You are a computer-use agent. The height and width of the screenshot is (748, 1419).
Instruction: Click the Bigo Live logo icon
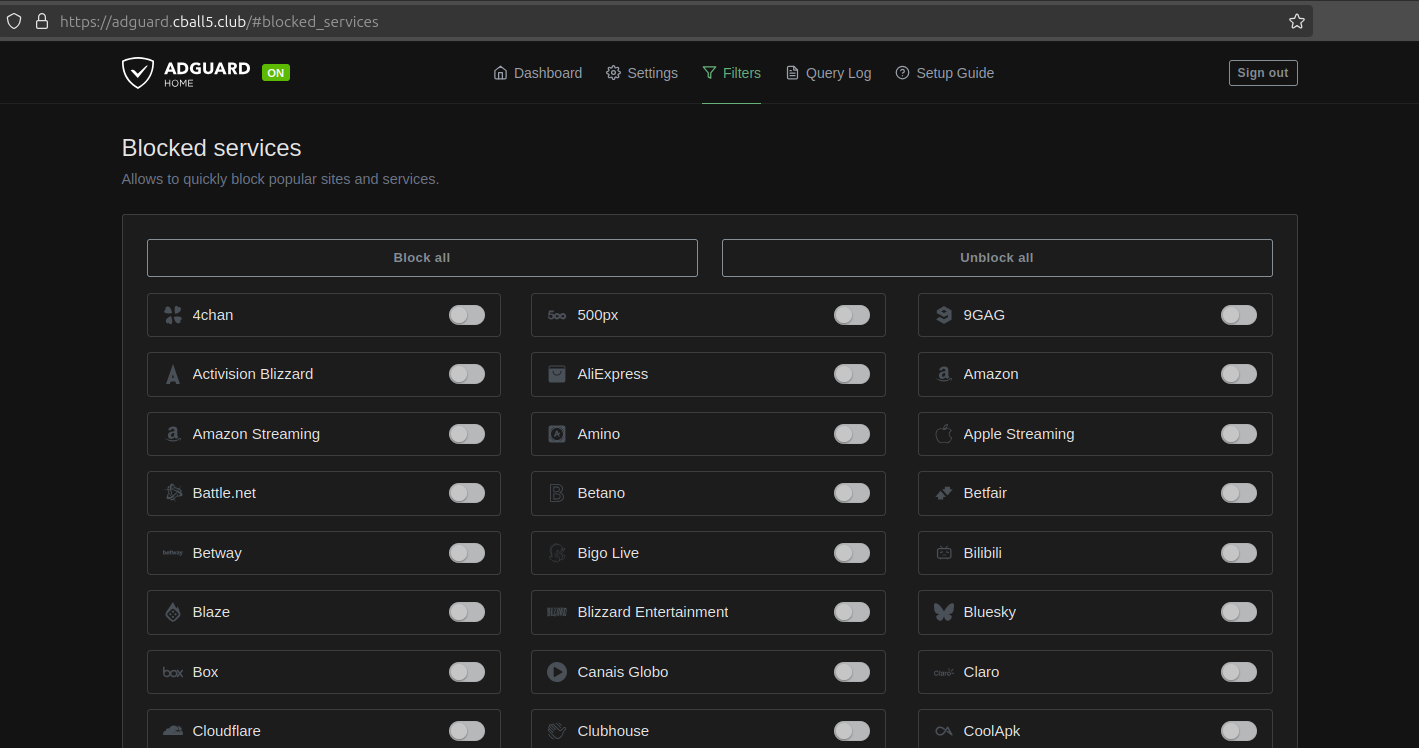(x=557, y=553)
